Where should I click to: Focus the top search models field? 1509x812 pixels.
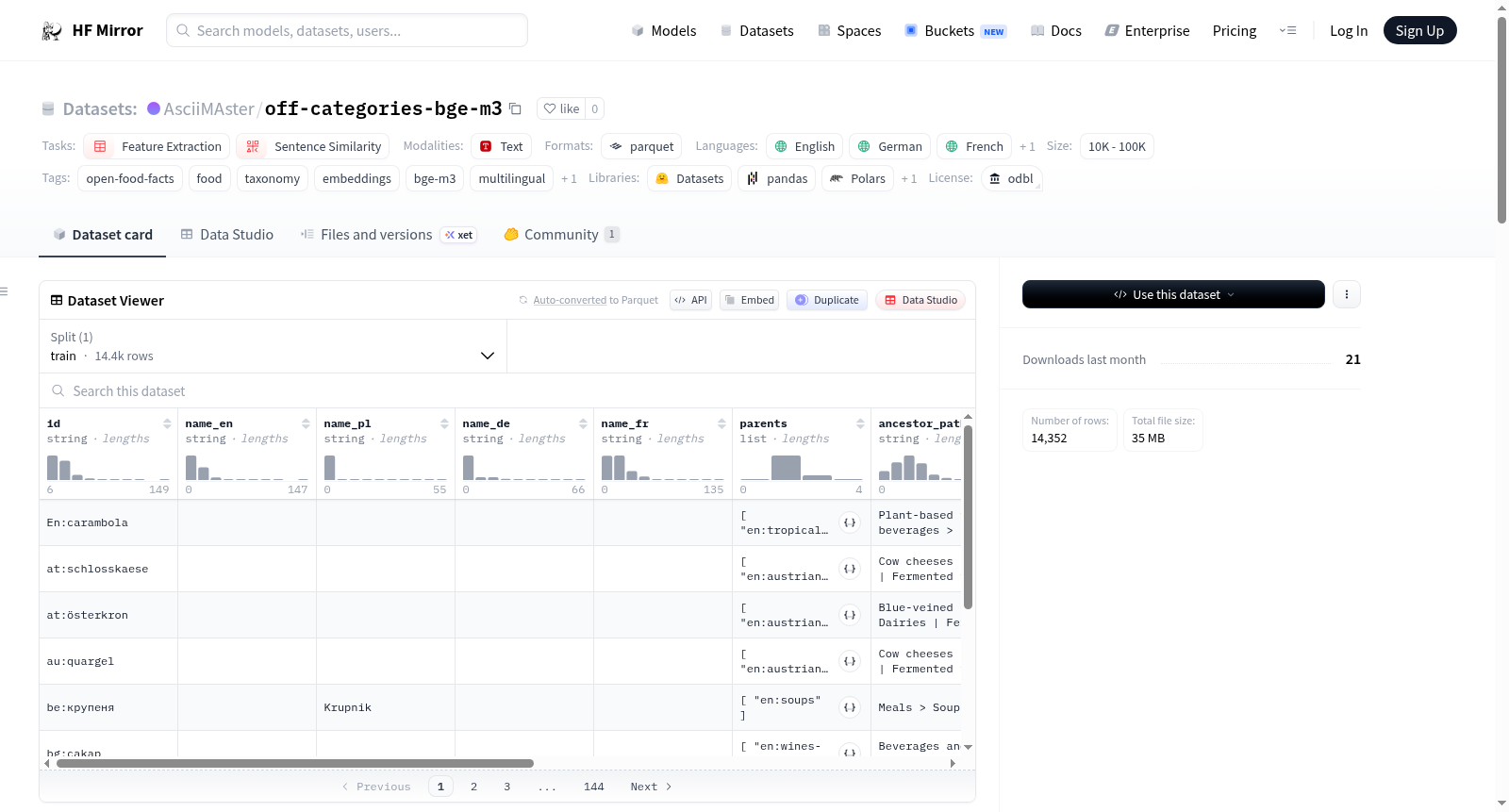click(347, 30)
